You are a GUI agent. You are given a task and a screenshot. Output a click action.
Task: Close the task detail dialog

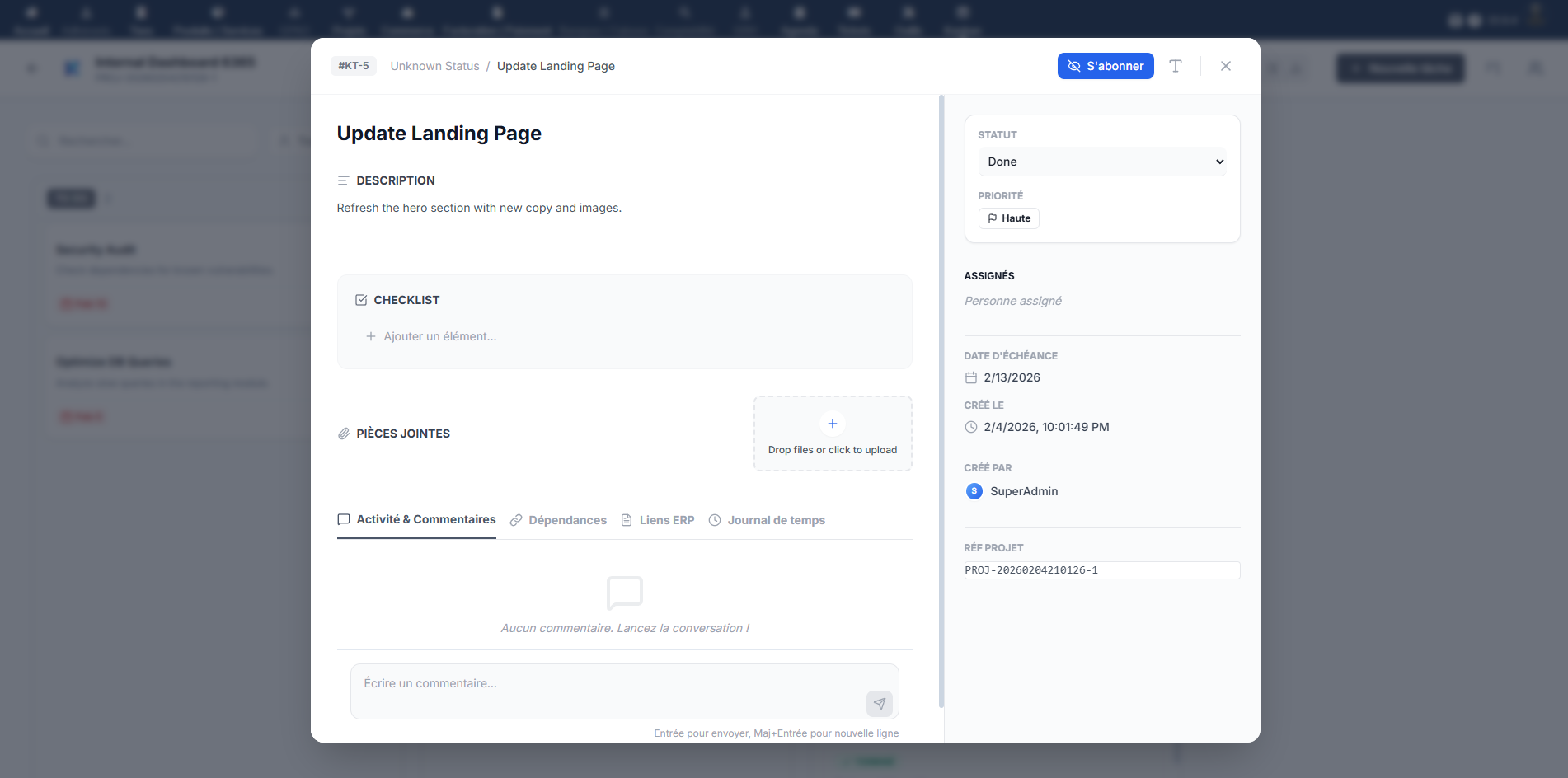(x=1225, y=66)
